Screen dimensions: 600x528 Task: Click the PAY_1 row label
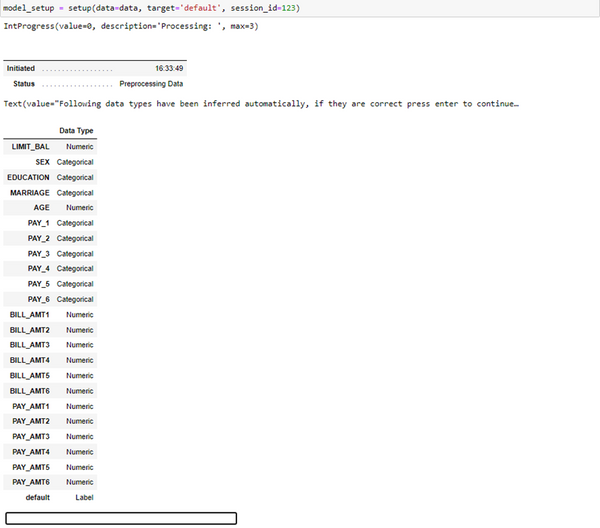[x=39, y=223]
